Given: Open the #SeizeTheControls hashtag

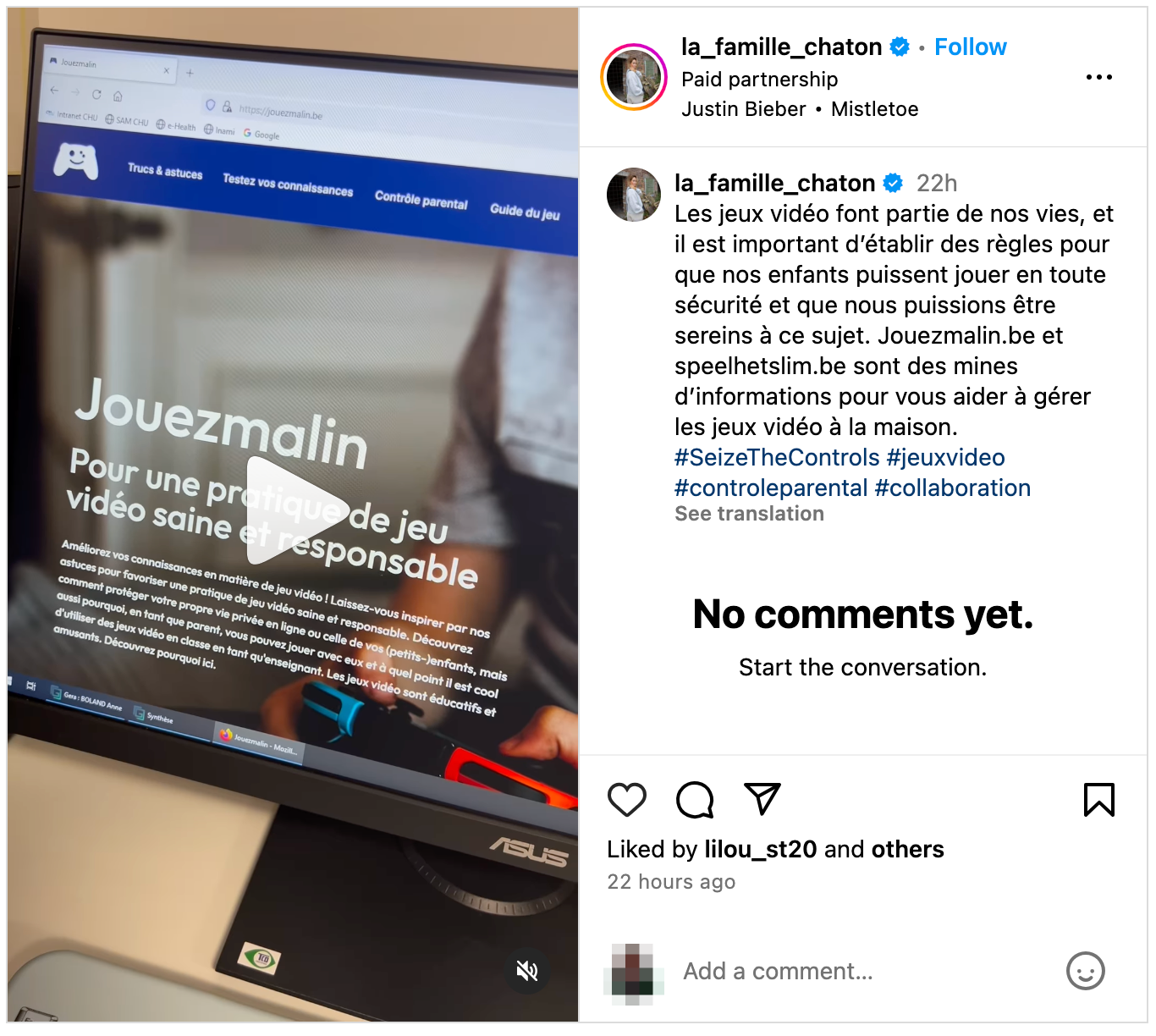Looking at the screenshot, I should tap(777, 458).
